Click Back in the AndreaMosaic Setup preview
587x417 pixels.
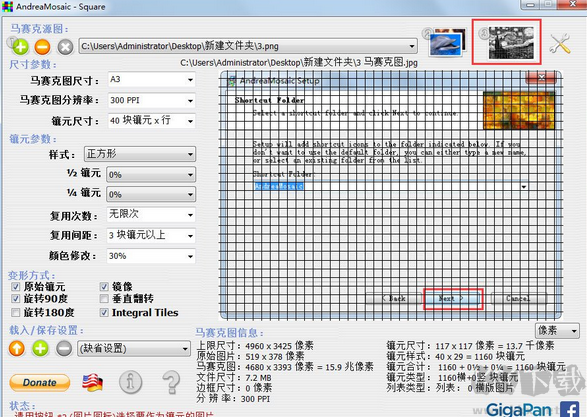(x=393, y=299)
